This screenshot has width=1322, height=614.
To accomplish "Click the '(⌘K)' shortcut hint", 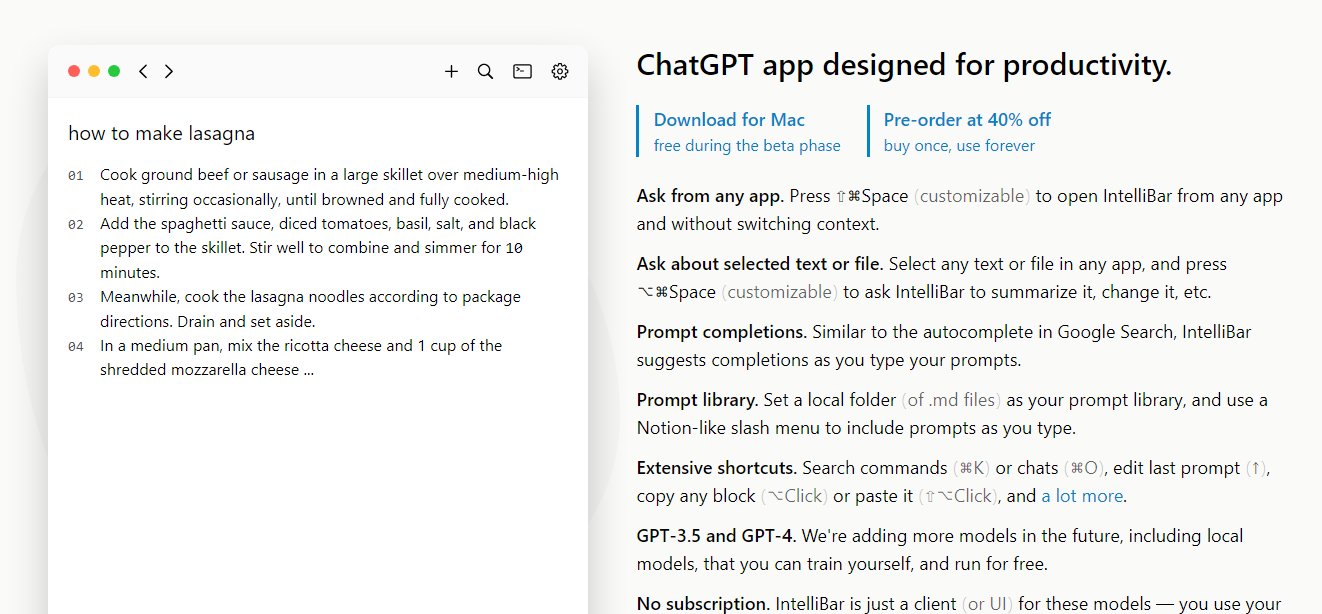I will (x=971, y=468).
